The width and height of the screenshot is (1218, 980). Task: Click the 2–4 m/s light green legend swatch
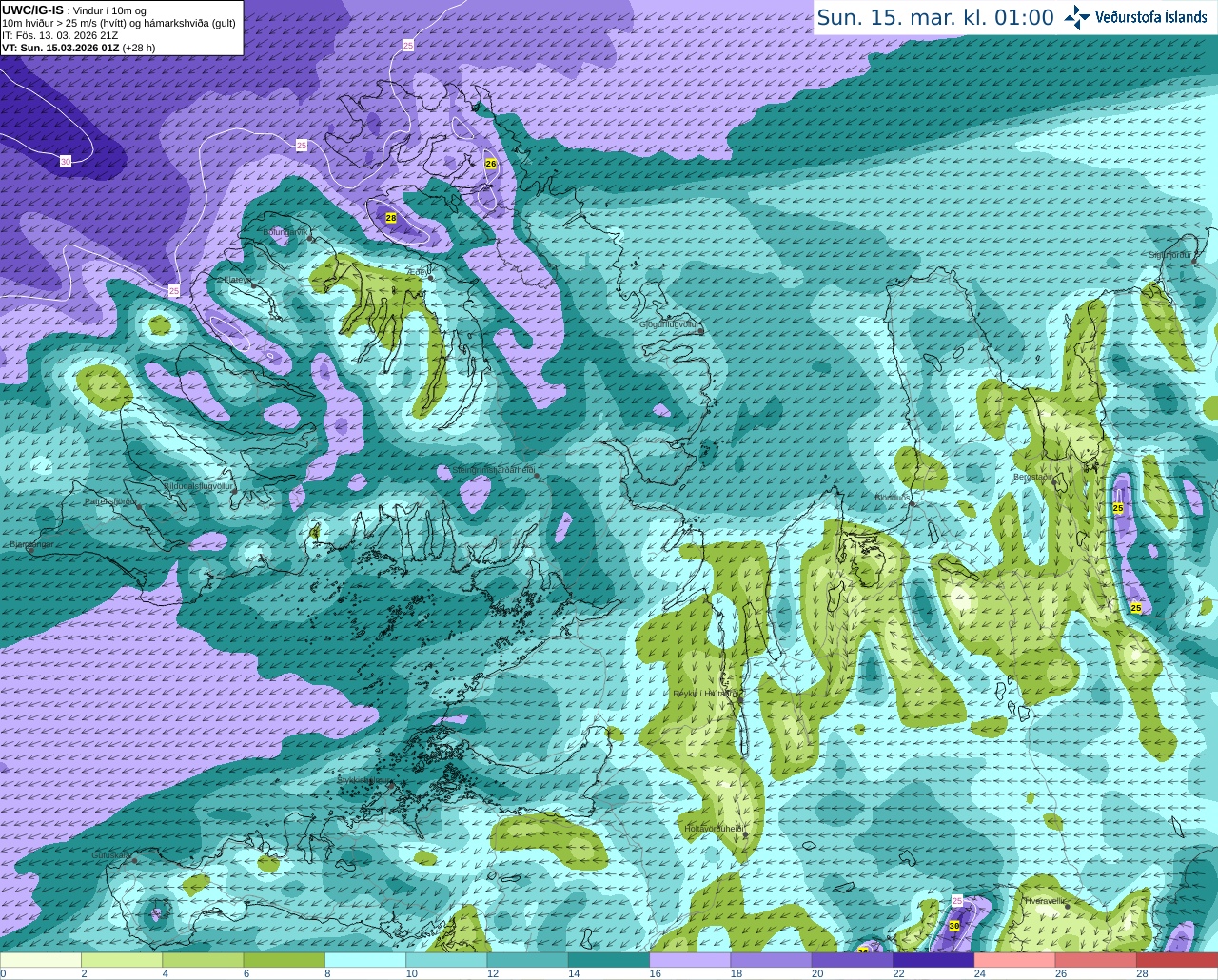coord(122,960)
